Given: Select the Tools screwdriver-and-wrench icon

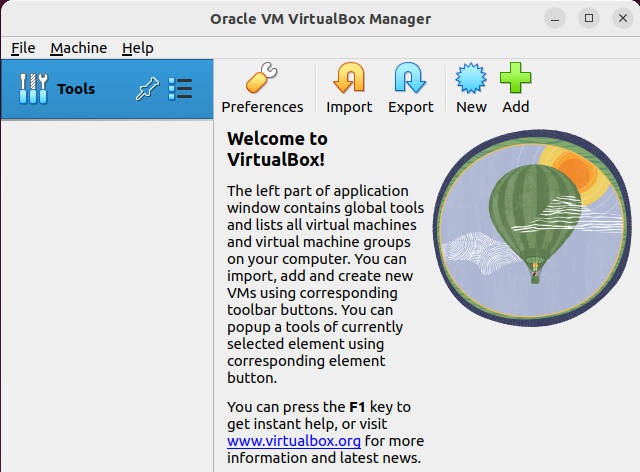Looking at the screenshot, I should [x=33, y=89].
